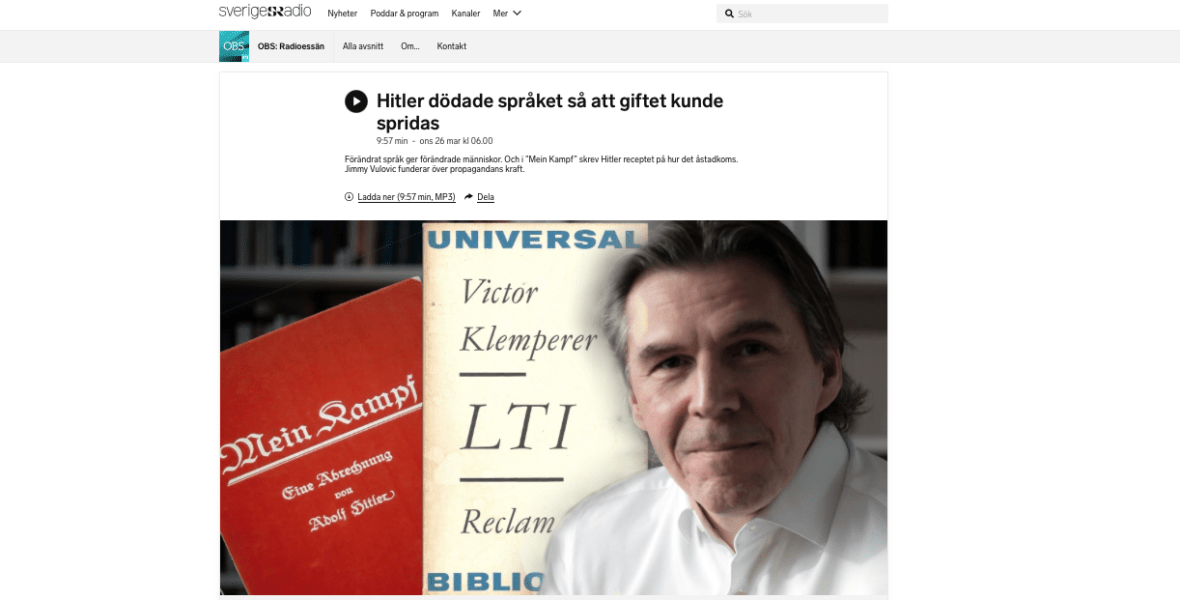1180x600 pixels.
Task: Click the download circle icon
Action: pyautogui.click(x=348, y=196)
